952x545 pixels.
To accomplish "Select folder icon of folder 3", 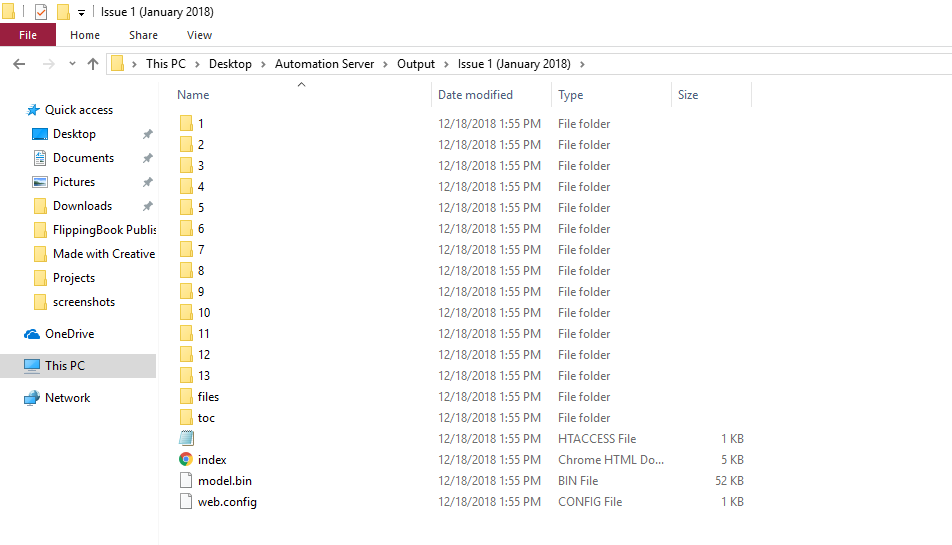I will [x=186, y=165].
